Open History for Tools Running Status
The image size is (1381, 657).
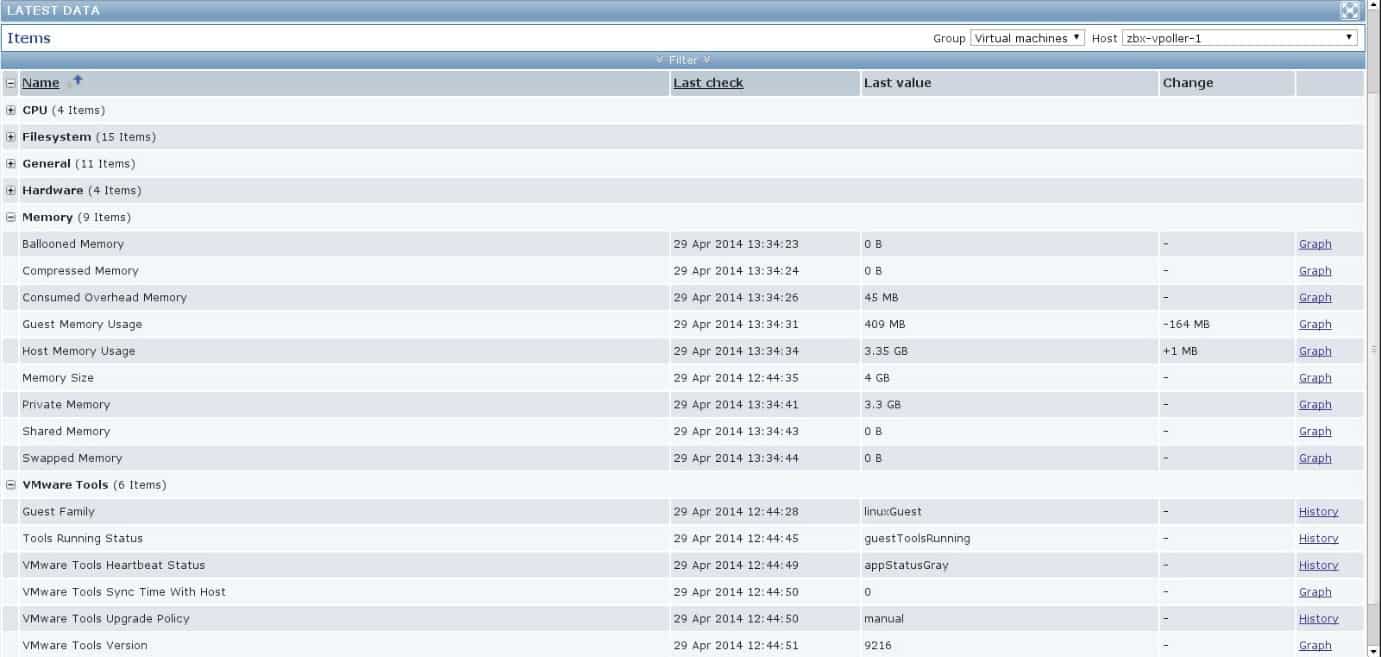(x=1318, y=539)
